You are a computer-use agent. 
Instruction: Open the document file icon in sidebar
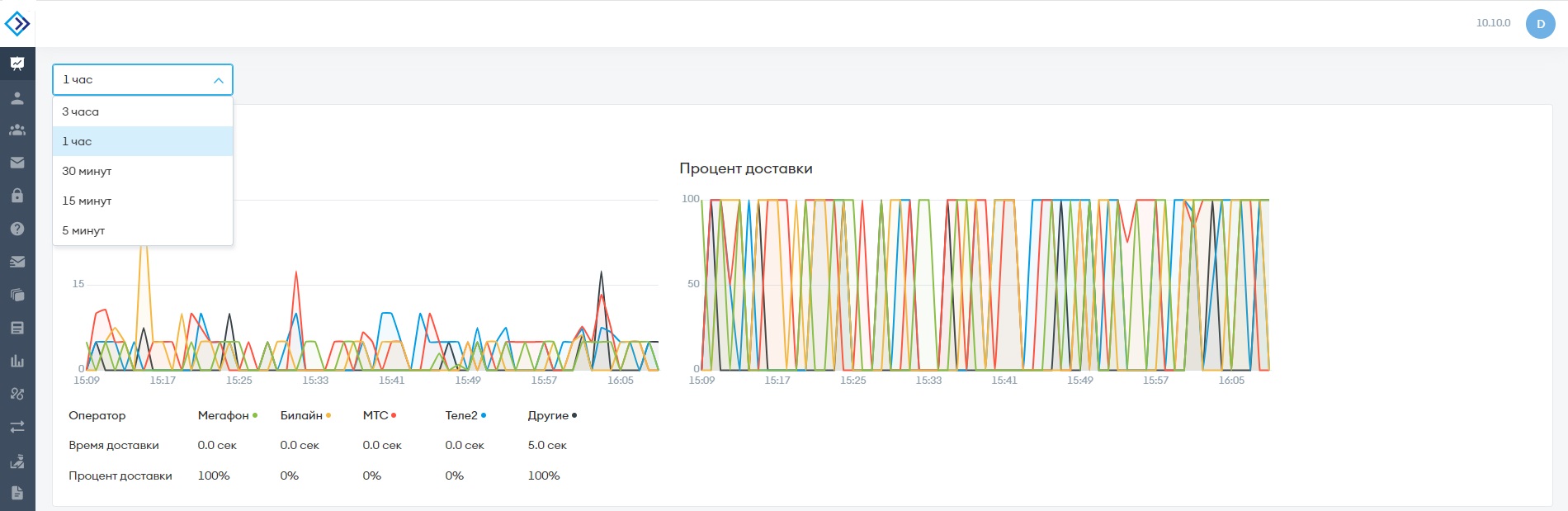(x=17, y=493)
